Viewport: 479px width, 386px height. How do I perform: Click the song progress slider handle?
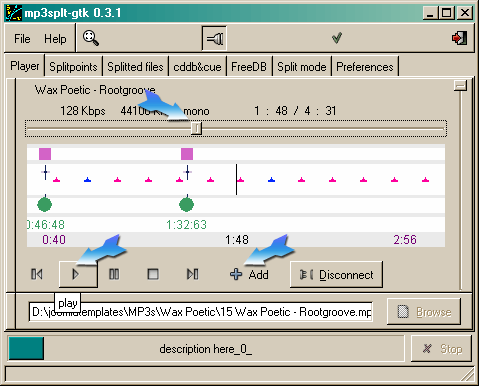pyautogui.click(x=196, y=128)
